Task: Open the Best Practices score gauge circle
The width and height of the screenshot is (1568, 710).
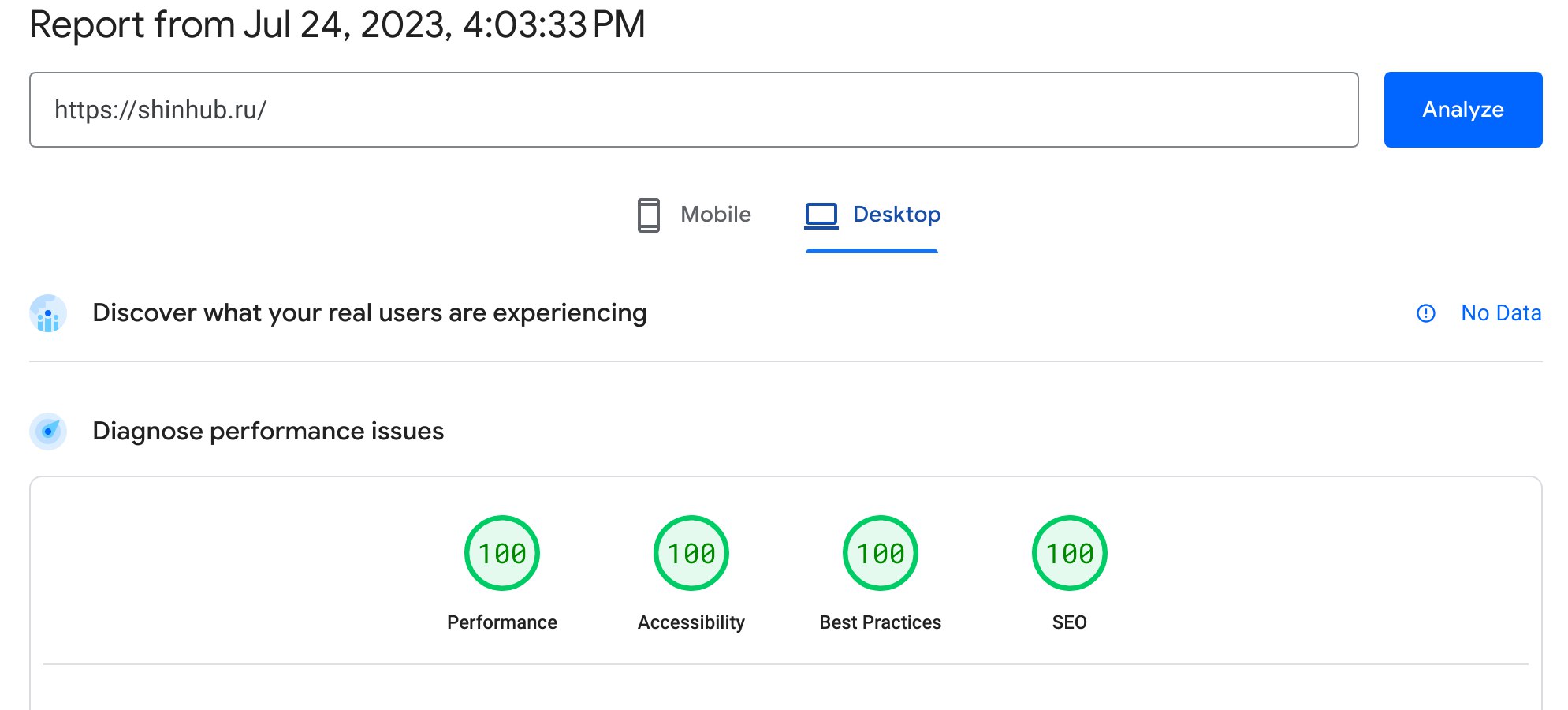Action: tap(881, 553)
